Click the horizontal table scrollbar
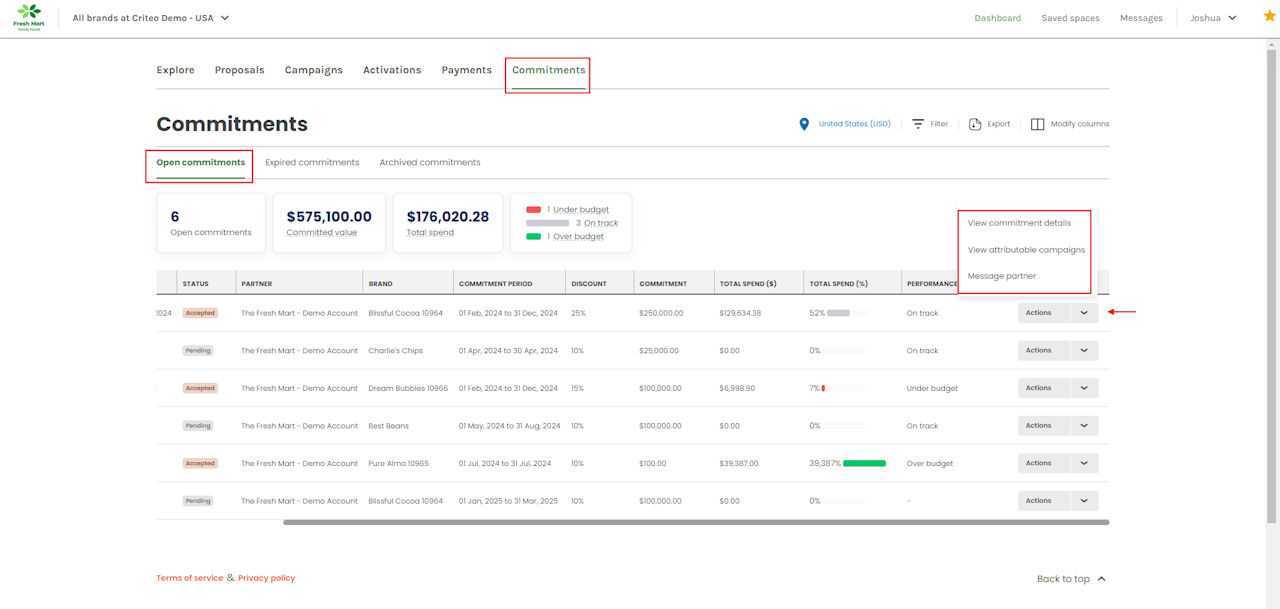The image size is (1280, 609). (695, 522)
